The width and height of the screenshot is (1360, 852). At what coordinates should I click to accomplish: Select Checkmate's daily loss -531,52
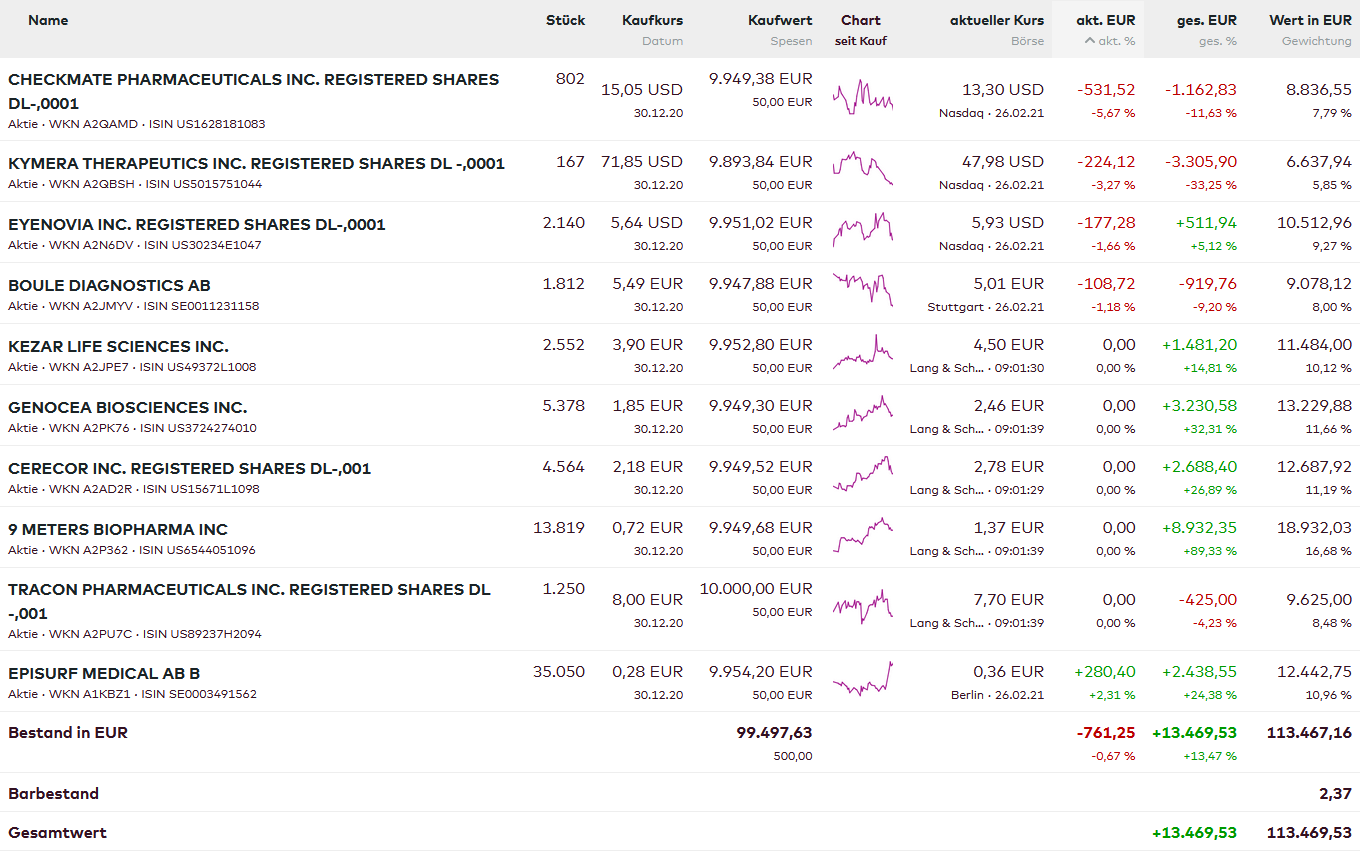[1106, 90]
